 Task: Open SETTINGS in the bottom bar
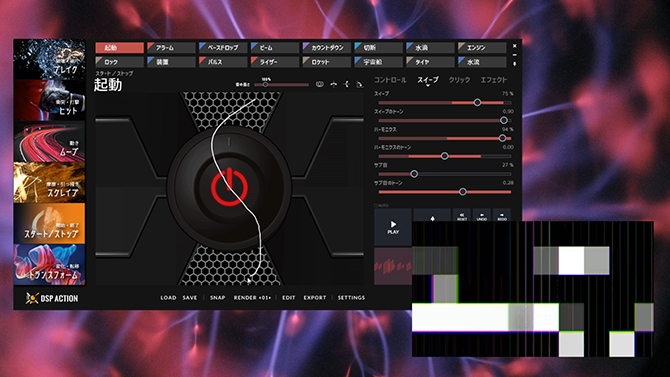(351, 297)
